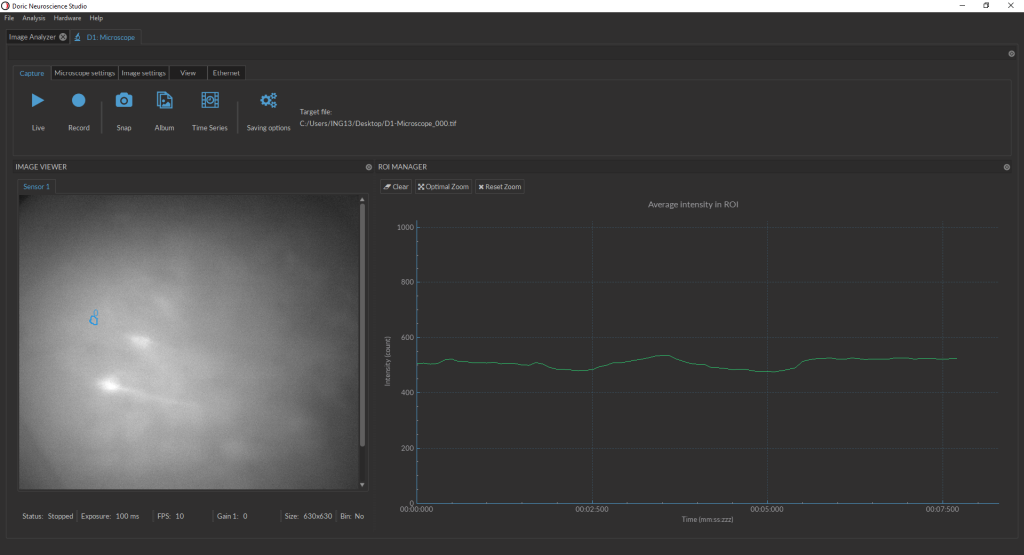This screenshot has height=555, width=1024.
Task: Apply Optimal Zoom to graph
Action: click(443, 187)
